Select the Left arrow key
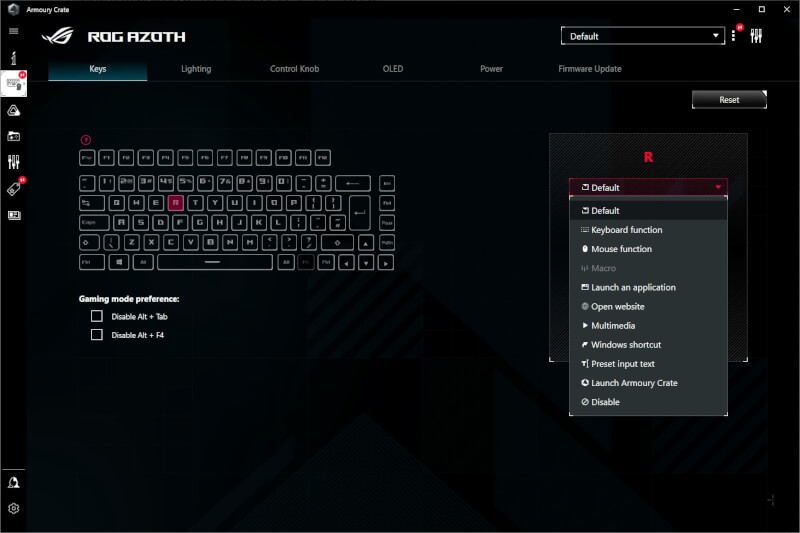The image size is (800, 533). pyautogui.click(x=346, y=263)
